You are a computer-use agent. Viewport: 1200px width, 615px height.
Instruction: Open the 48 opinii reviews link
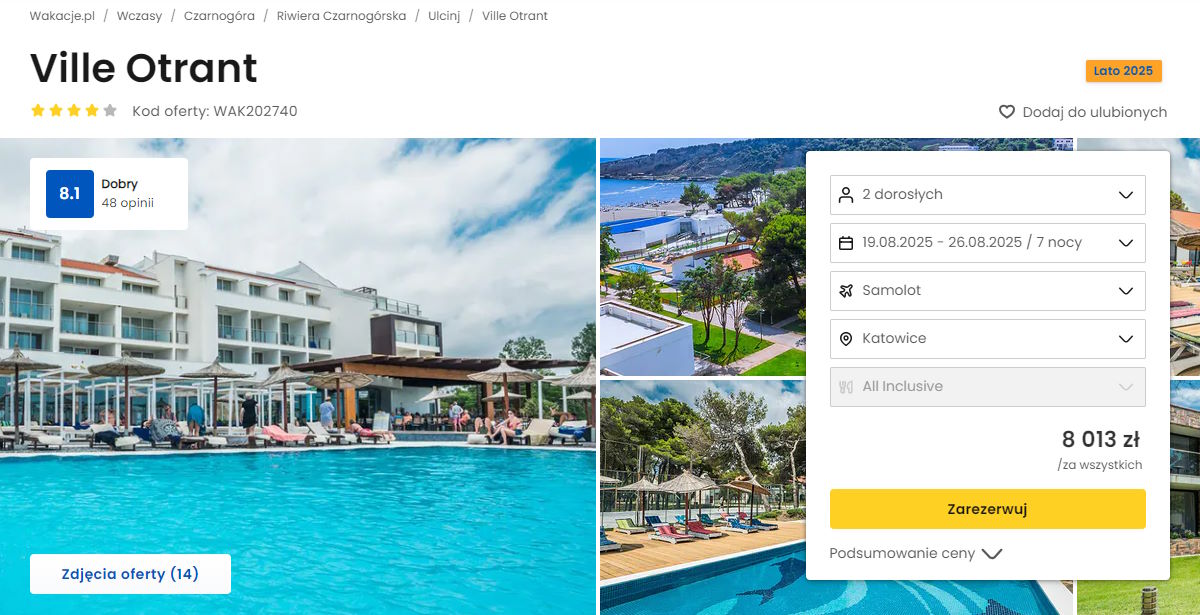(128, 203)
